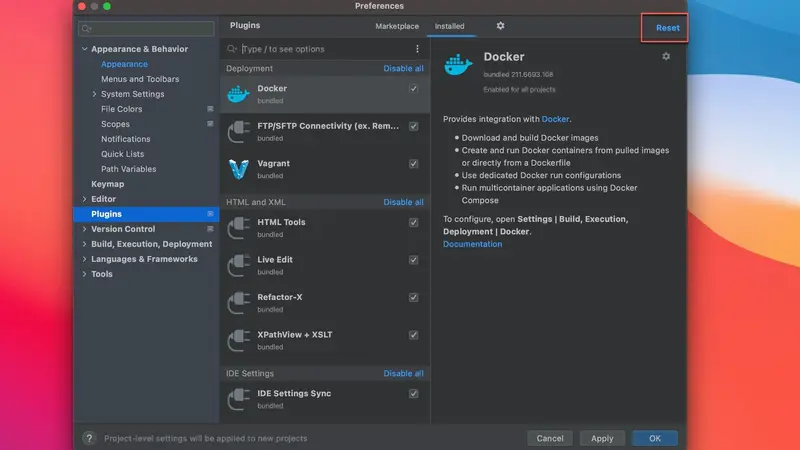This screenshot has width=800, height=450.
Task: Focus the plugin search input field
Action: [326, 49]
